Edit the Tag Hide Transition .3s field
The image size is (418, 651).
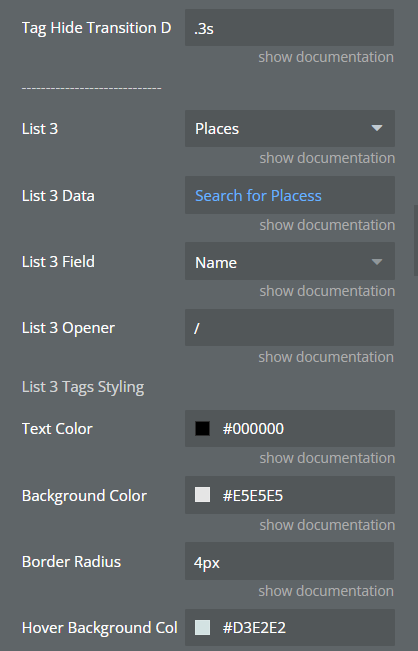[289, 28]
